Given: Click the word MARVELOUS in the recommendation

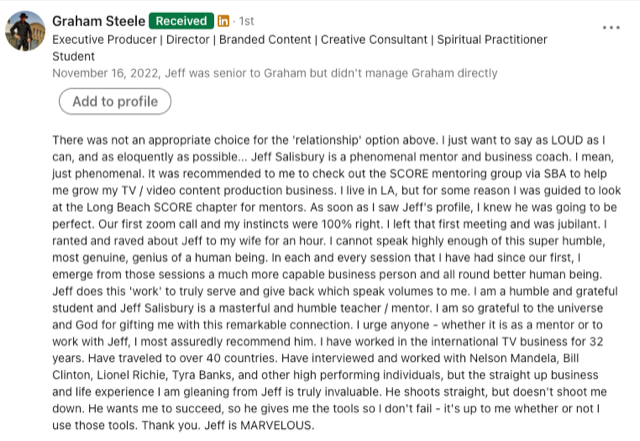Looking at the screenshot, I should click(x=276, y=425).
